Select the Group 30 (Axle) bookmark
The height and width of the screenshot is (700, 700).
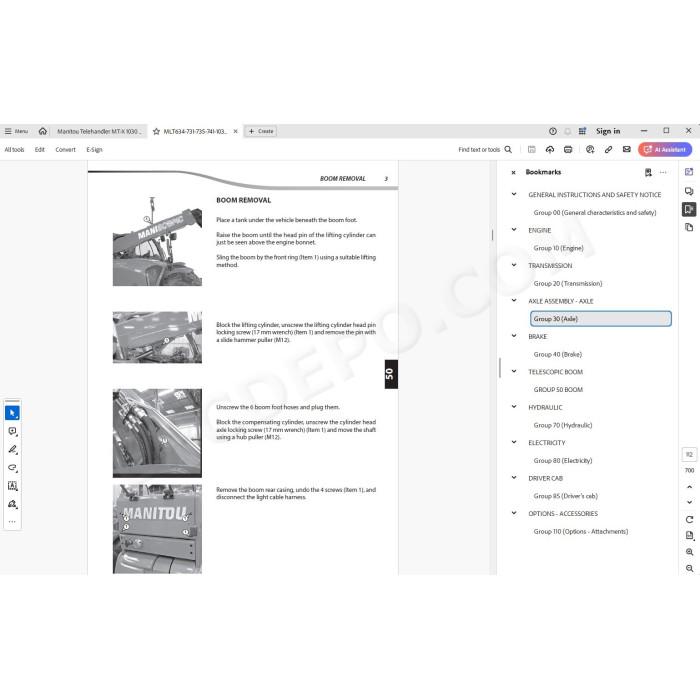pos(601,319)
